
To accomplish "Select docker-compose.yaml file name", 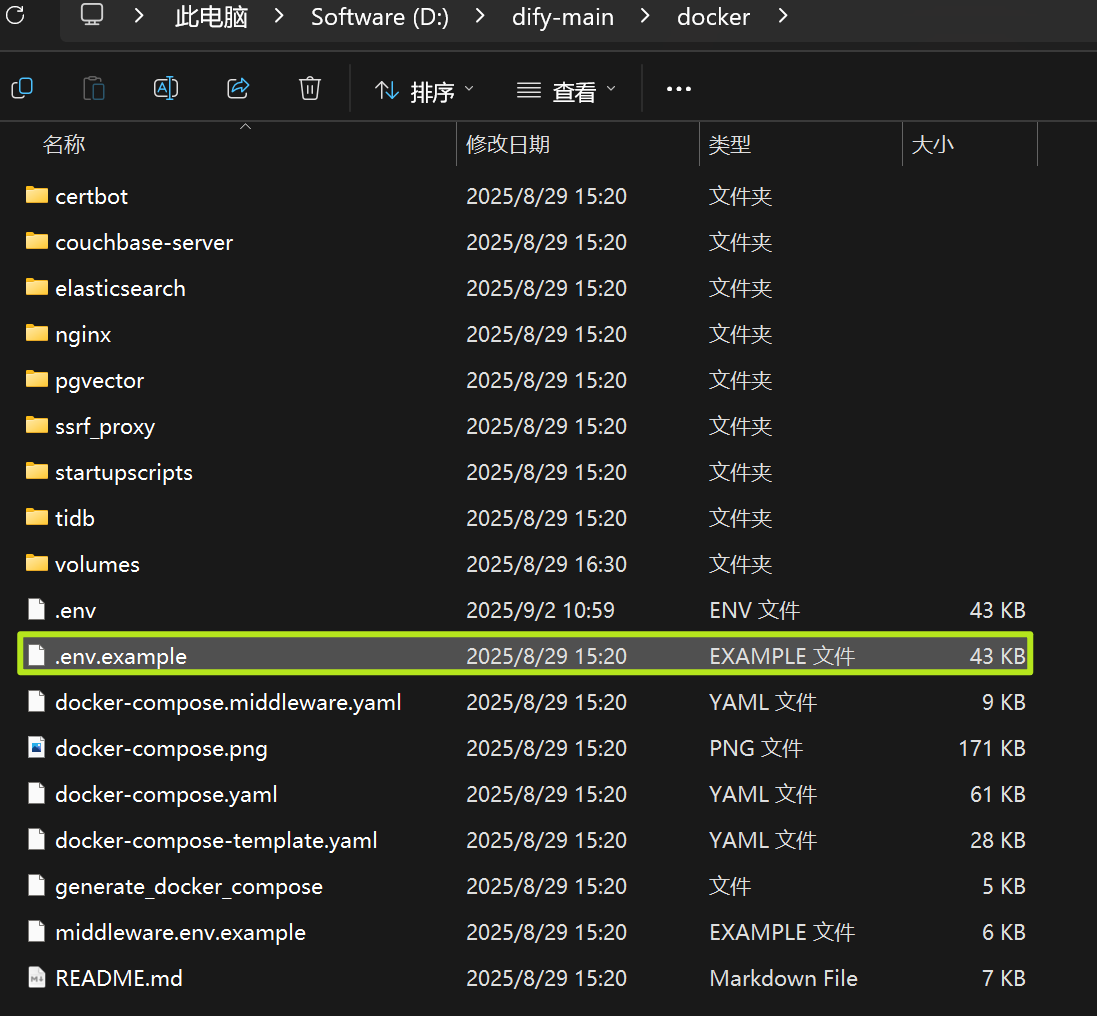I will [x=166, y=796].
